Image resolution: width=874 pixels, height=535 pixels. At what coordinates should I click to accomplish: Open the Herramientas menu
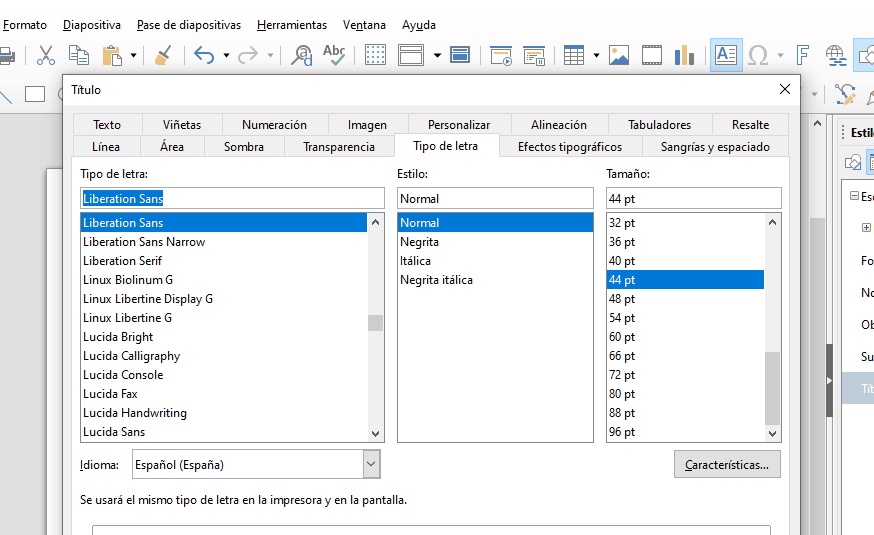[x=292, y=25]
